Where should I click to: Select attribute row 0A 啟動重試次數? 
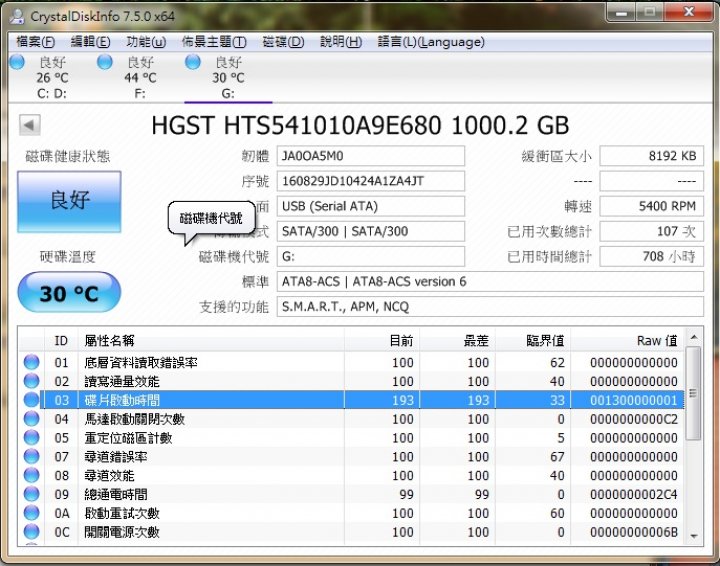(x=352, y=513)
